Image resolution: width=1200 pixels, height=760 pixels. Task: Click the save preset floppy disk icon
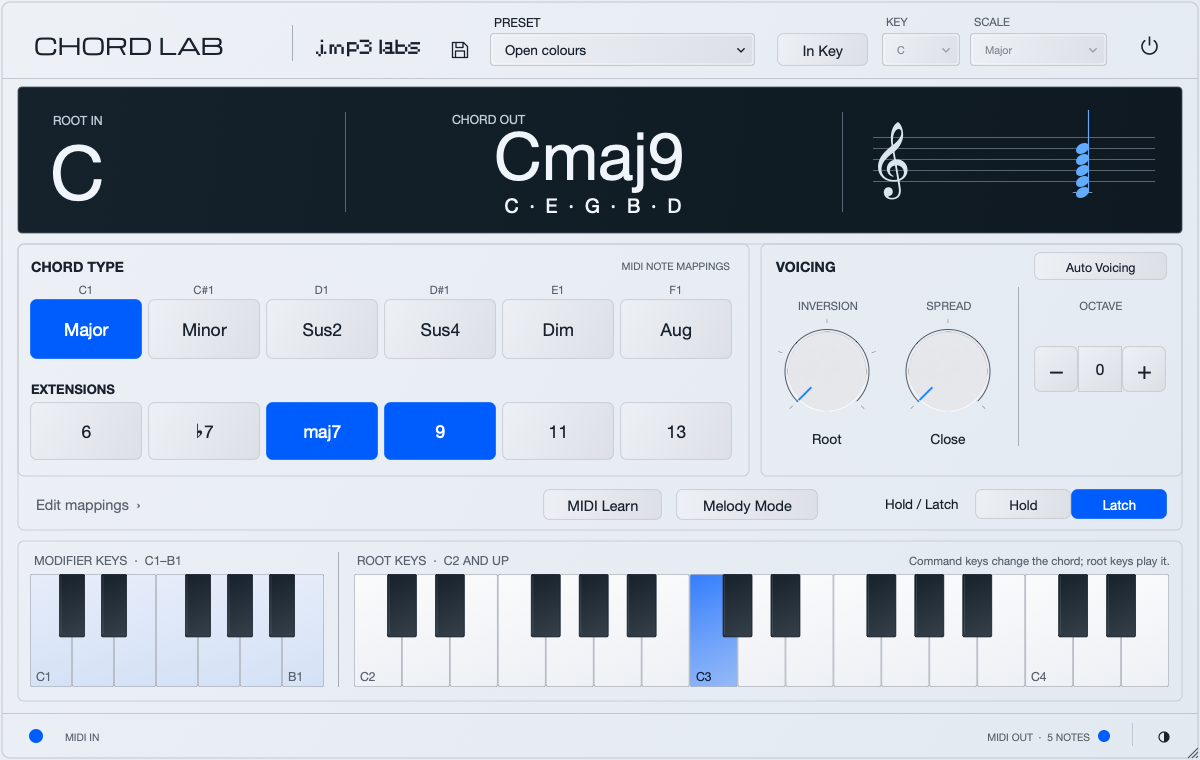click(x=460, y=50)
